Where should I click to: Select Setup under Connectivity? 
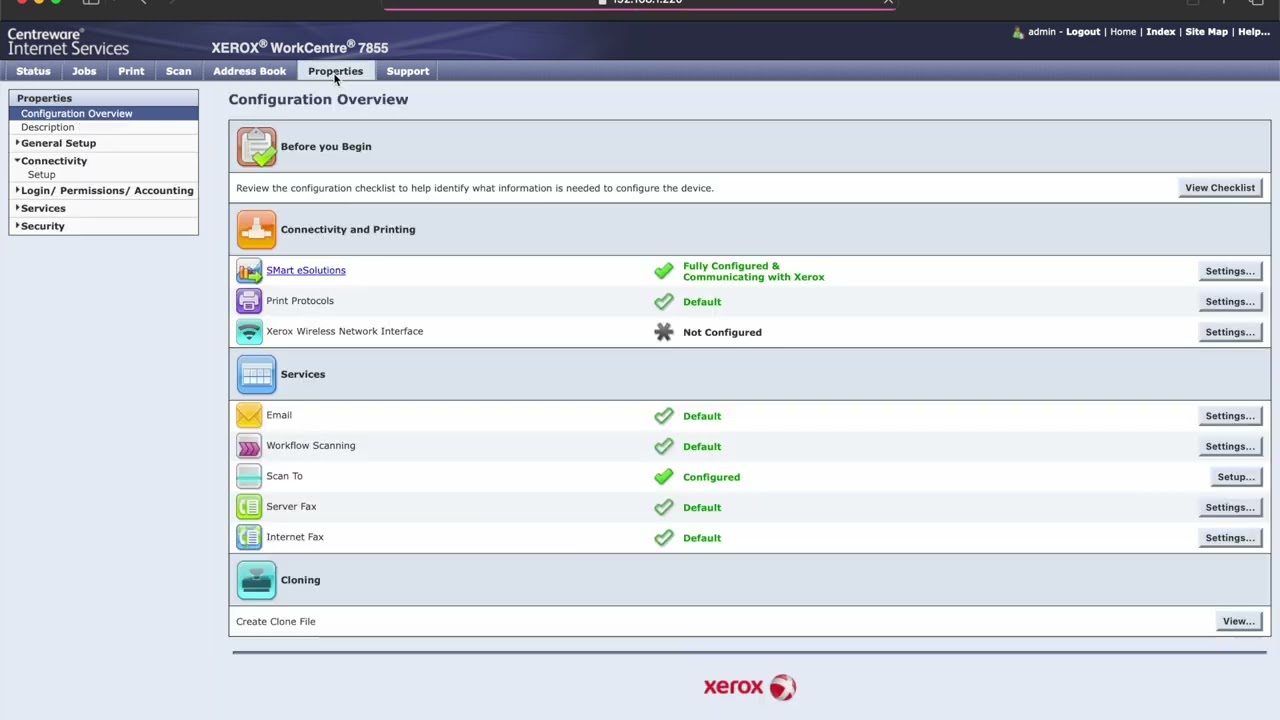click(41, 175)
